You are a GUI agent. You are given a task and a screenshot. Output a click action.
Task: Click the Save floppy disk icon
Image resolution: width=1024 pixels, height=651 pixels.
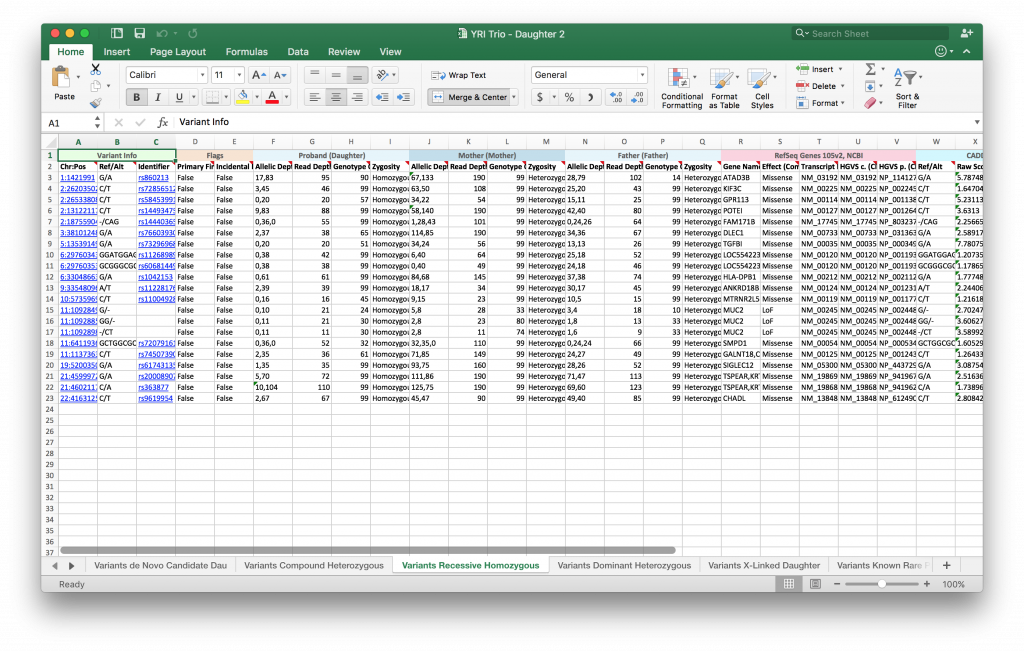(x=140, y=33)
